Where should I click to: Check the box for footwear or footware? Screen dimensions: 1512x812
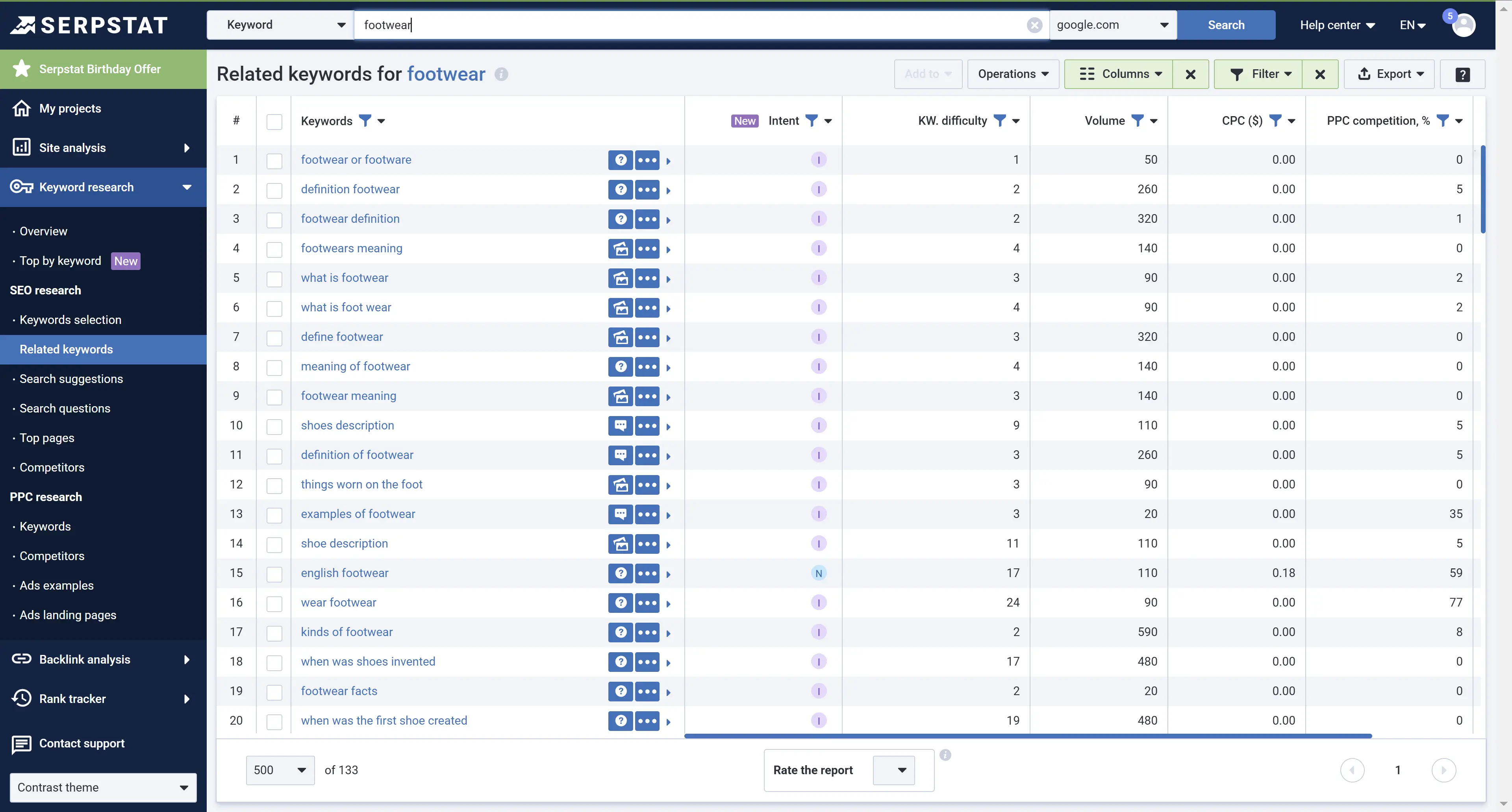274,161
